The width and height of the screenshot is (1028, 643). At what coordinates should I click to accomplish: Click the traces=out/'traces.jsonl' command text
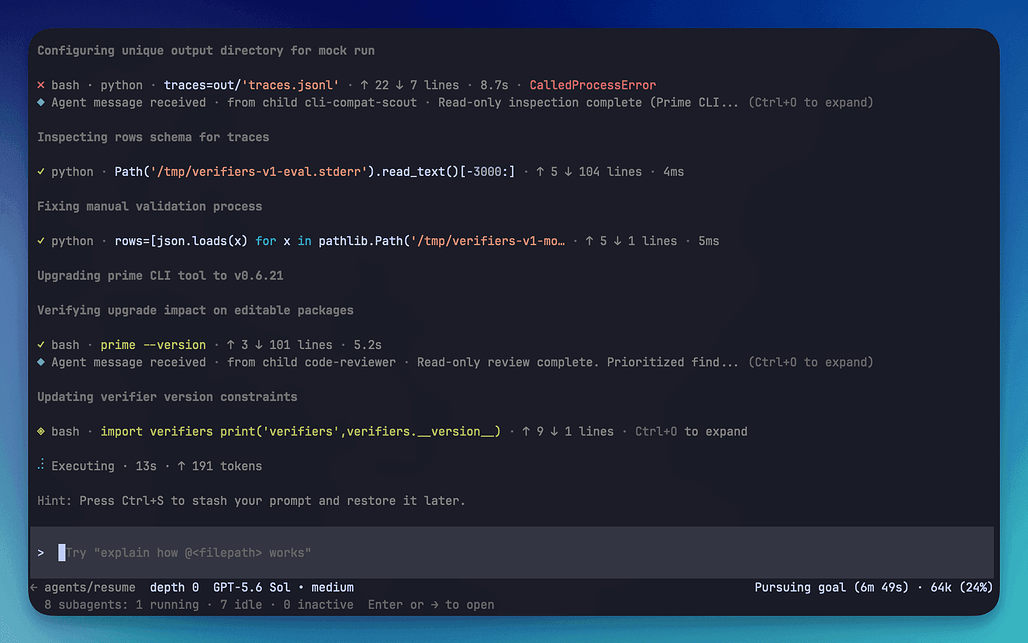[x=251, y=85]
